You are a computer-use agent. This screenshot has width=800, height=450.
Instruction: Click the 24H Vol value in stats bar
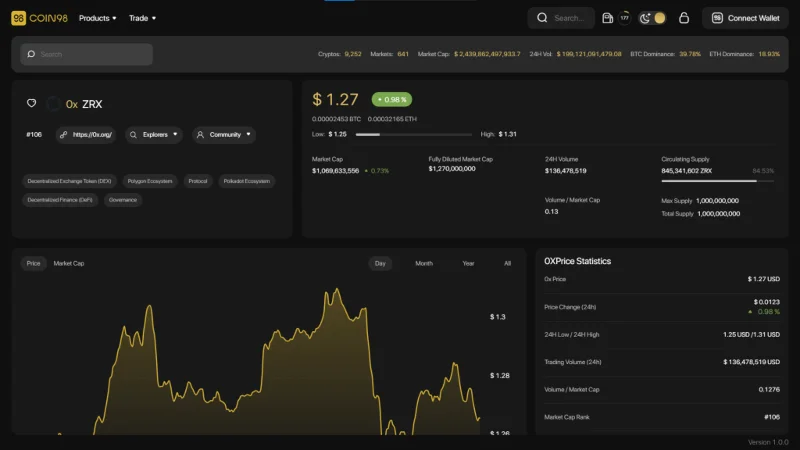589,54
